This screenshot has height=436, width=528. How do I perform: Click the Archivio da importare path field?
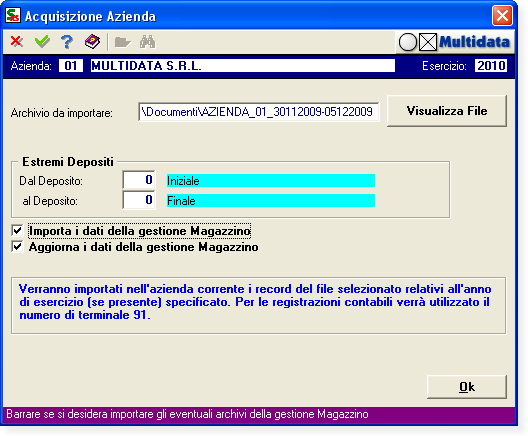pyautogui.click(x=259, y=112)
